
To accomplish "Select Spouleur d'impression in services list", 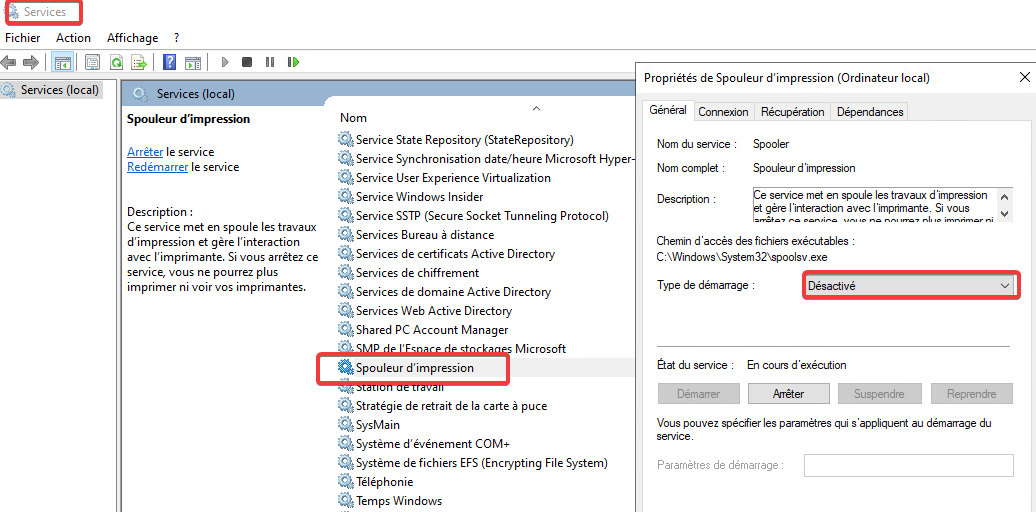I will click(x=414, y=368).
